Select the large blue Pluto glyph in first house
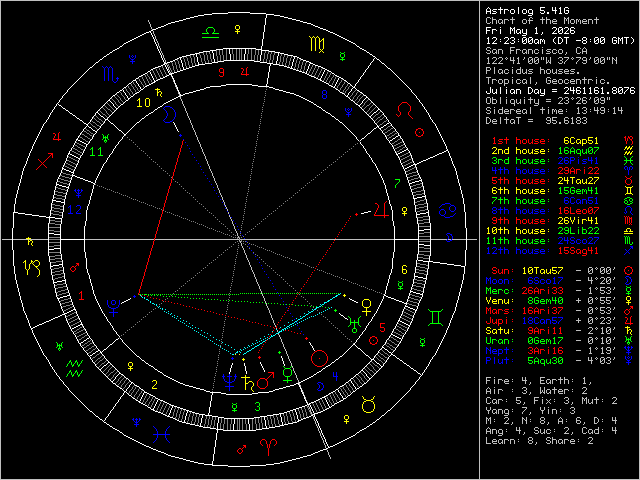Image resolution: width=640 pixels, height=480 pixels. point(113,308)
